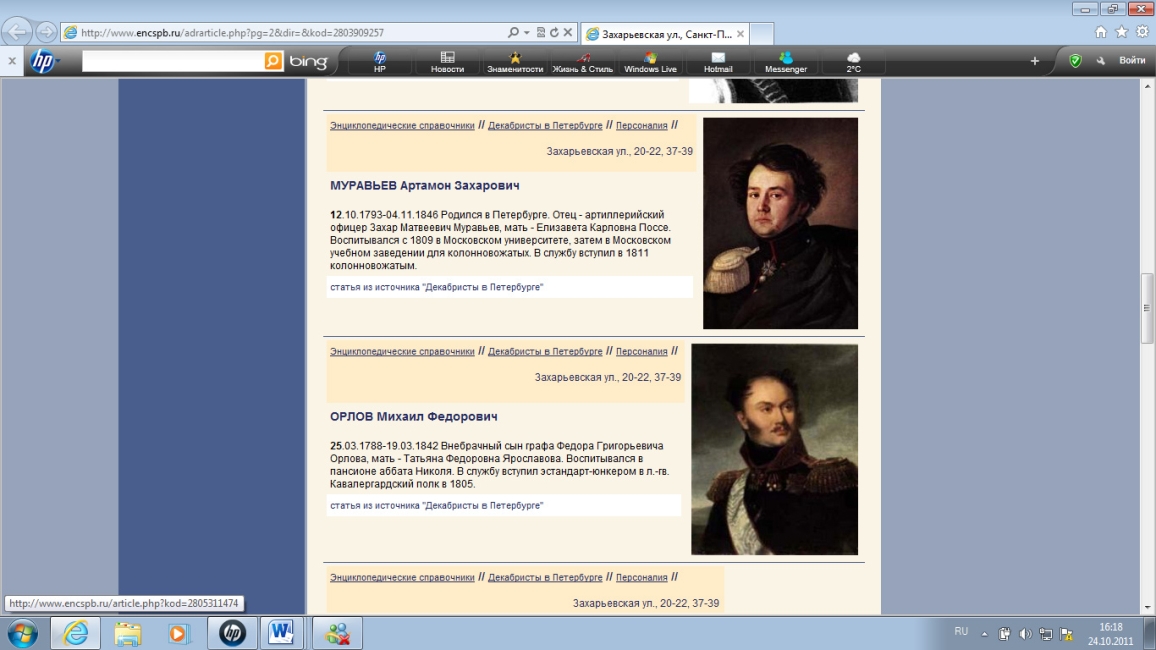
Task: Open Windows Media Player from taskbar
Action: (x=178, y=633)
